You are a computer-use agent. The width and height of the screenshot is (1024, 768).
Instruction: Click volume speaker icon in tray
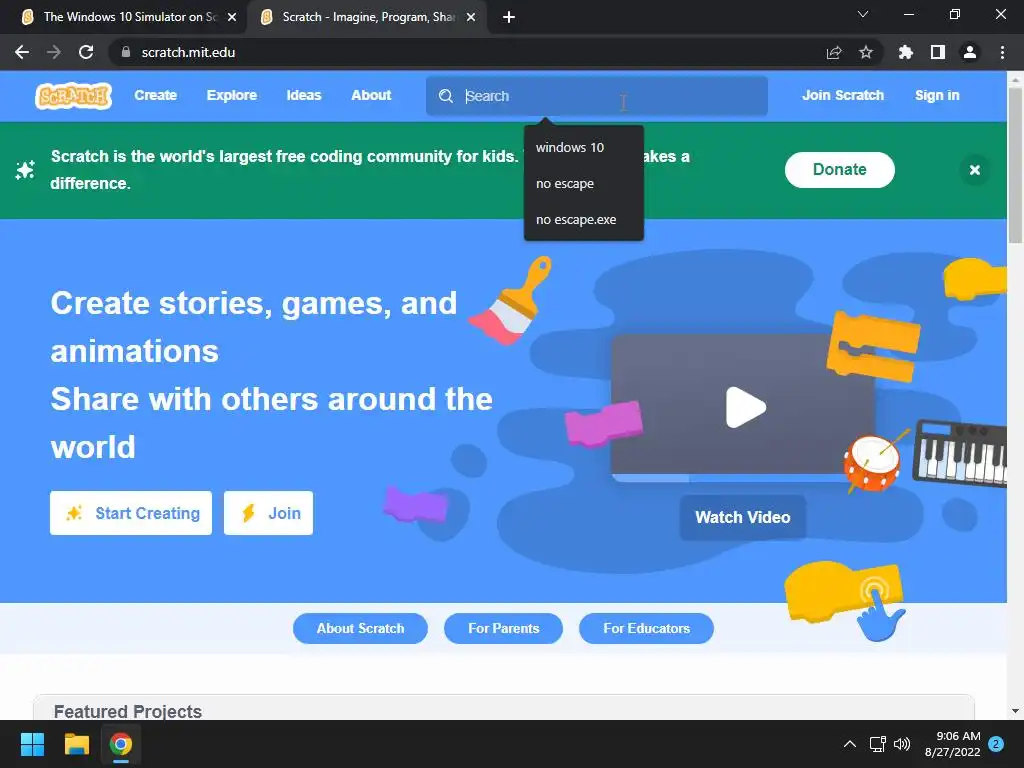click(902, 744)
